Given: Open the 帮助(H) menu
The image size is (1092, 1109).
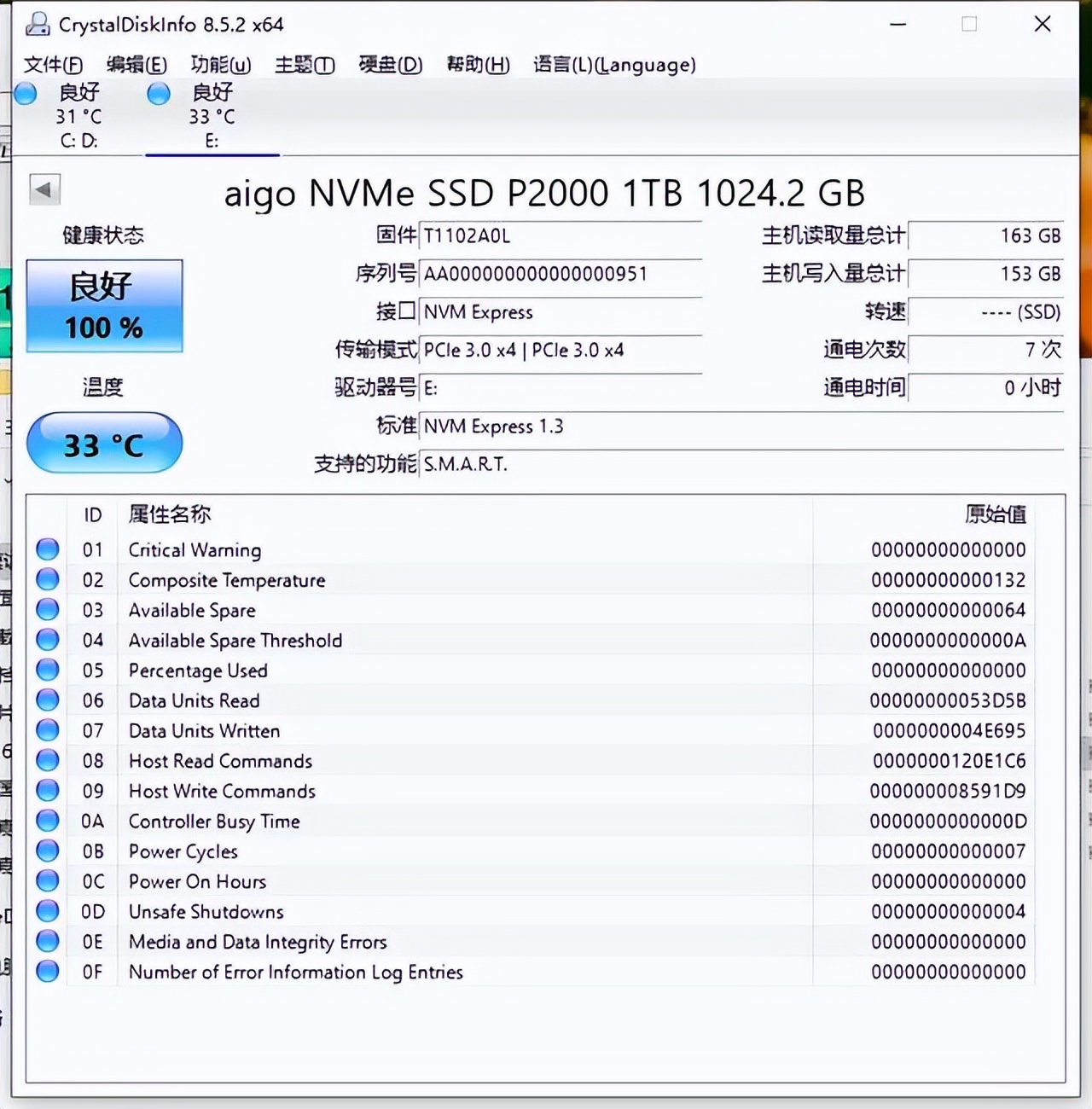Looking at the screenshot, I should [478, 65].
